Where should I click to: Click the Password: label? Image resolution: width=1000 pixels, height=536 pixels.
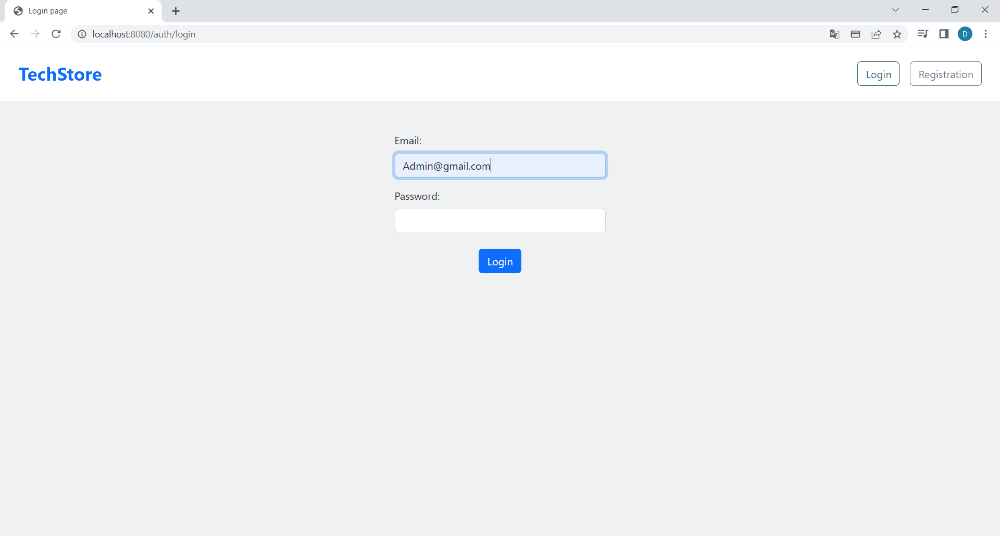click(417, 197)
